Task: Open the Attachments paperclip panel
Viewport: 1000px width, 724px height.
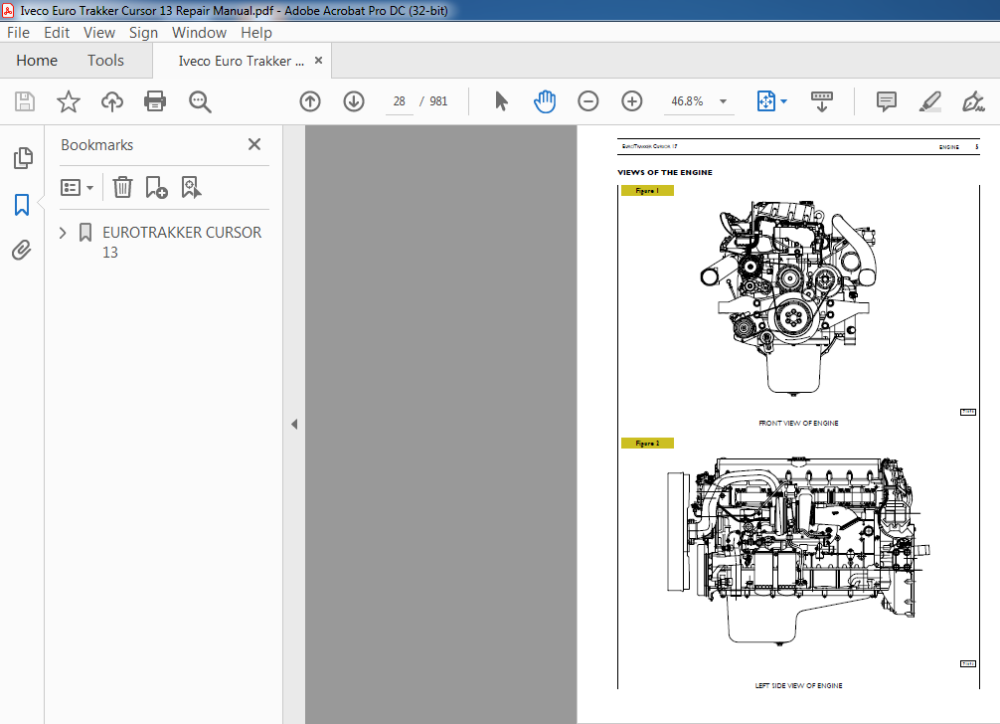Action: (x=22, y=250)
